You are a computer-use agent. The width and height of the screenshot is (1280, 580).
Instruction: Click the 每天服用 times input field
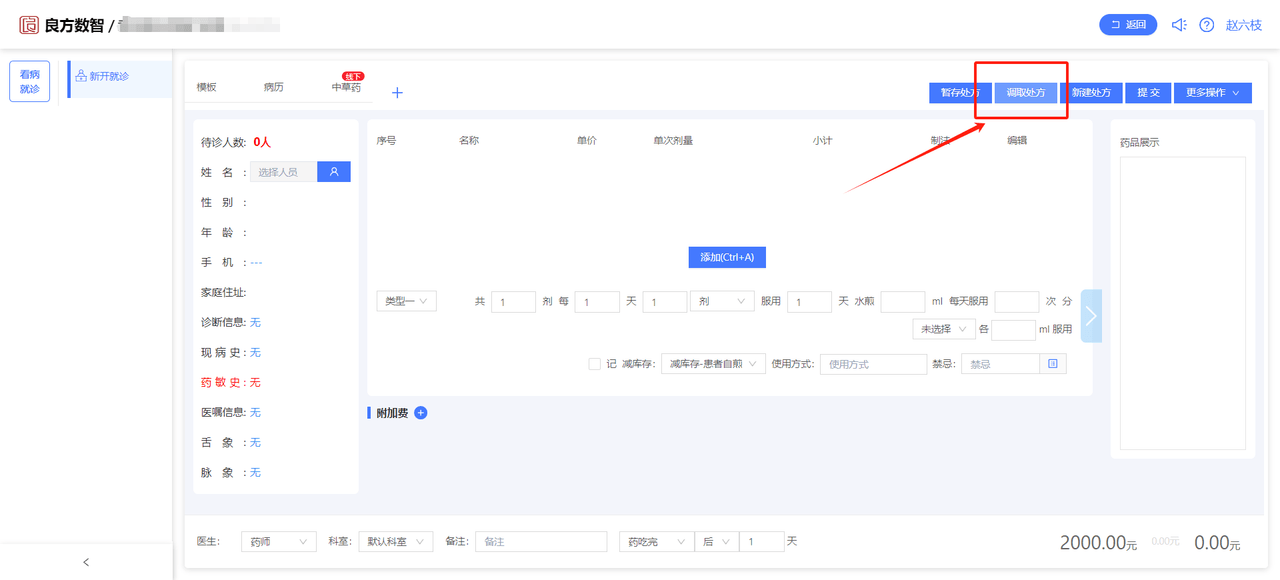[x=1017, y=302]
